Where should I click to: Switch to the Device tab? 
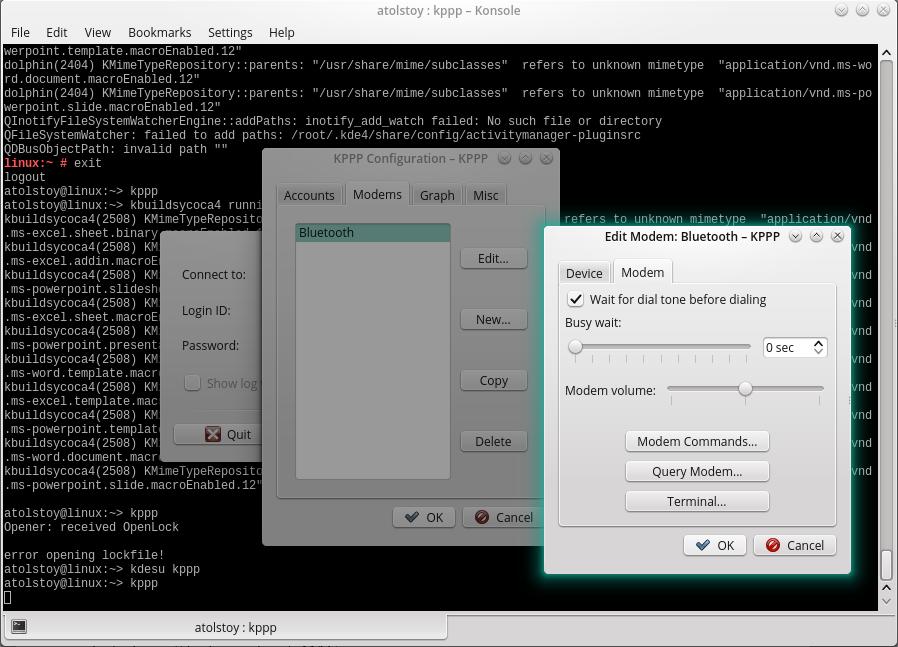(x=584, y=273)
